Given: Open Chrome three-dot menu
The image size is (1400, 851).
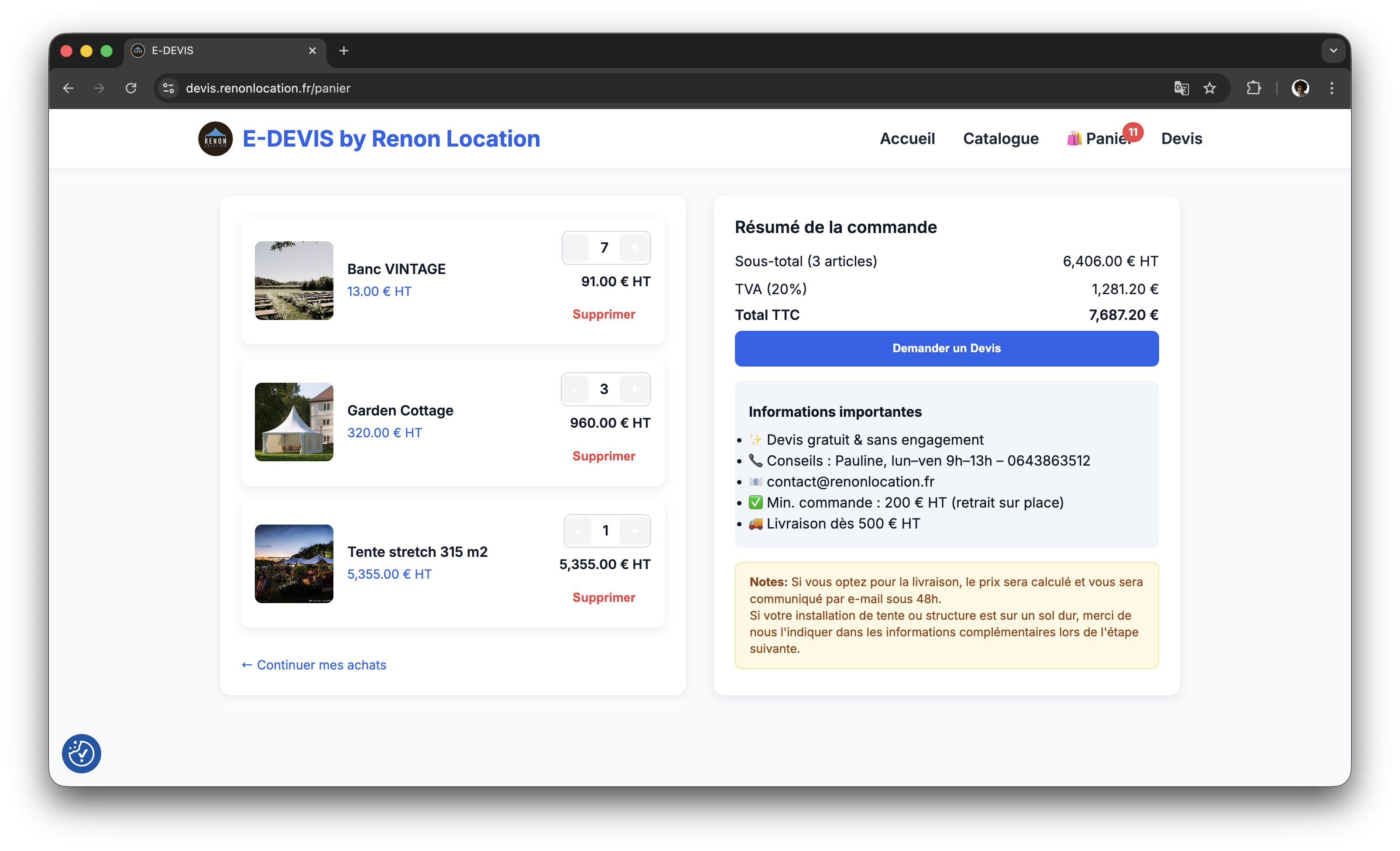Looking at the screenshot, I should 1331,88.
